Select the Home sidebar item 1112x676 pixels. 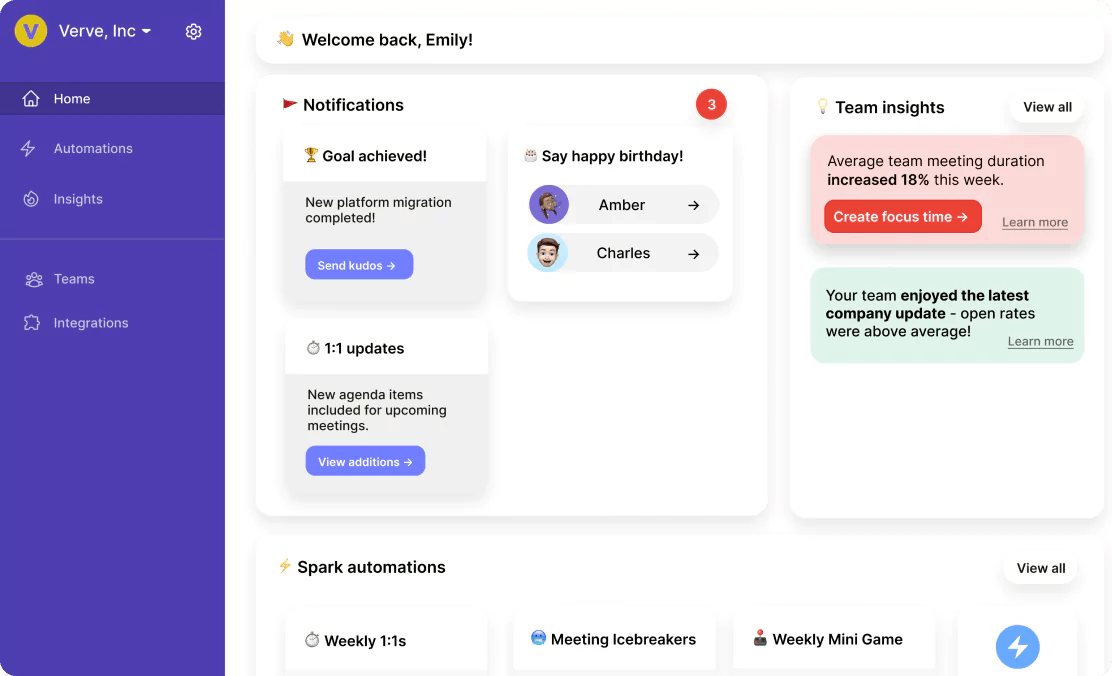pyautogui.click(x=71, y=98)
